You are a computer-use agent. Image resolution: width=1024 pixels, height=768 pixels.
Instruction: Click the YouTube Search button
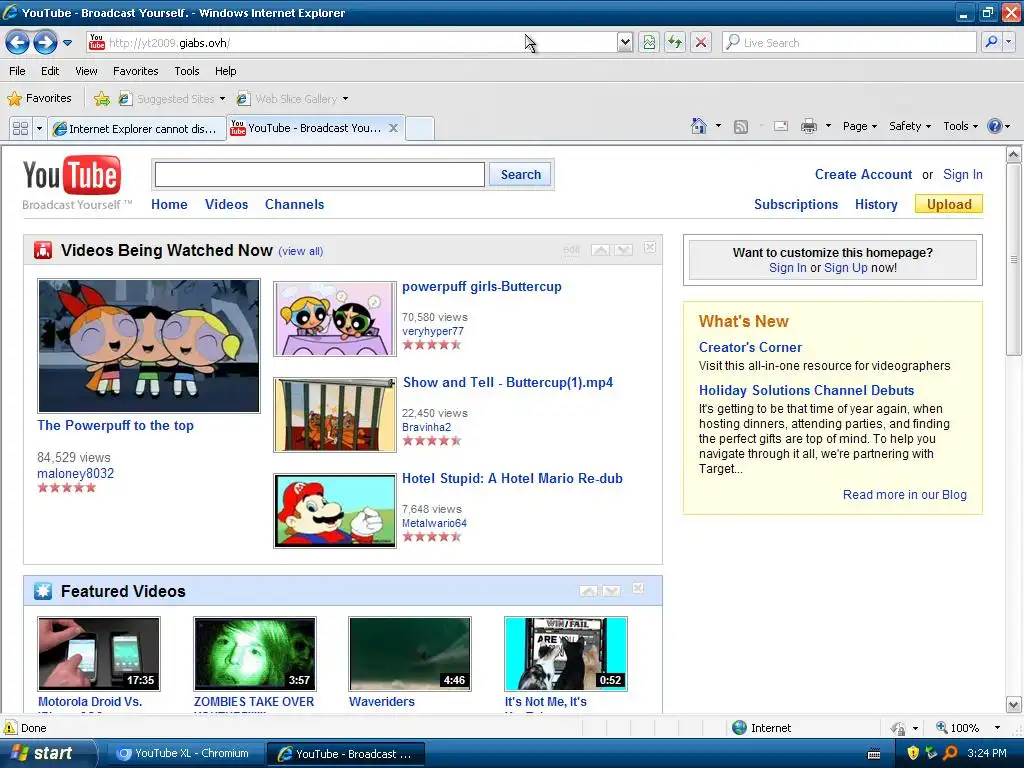pyautogui.click(x=520, y=174)
